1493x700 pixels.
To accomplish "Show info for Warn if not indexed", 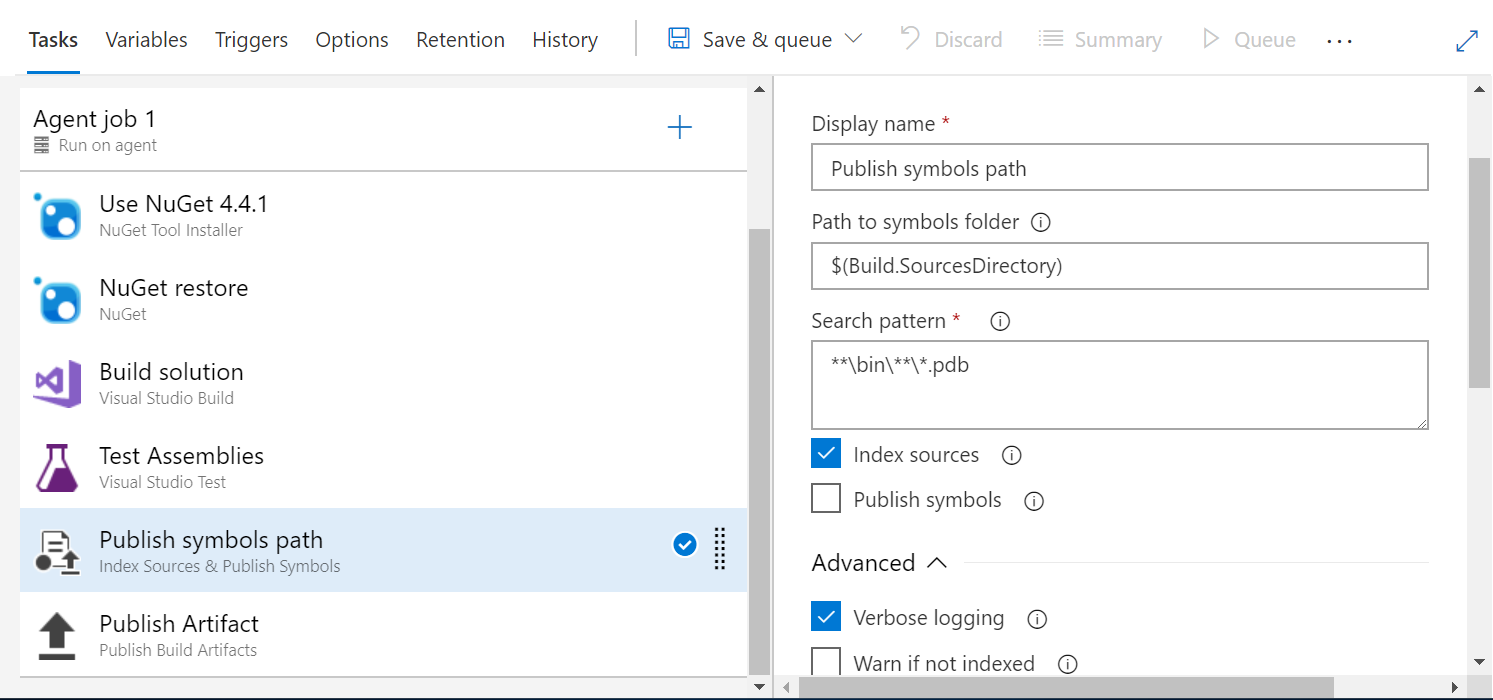I will (x=1067, y=663).
